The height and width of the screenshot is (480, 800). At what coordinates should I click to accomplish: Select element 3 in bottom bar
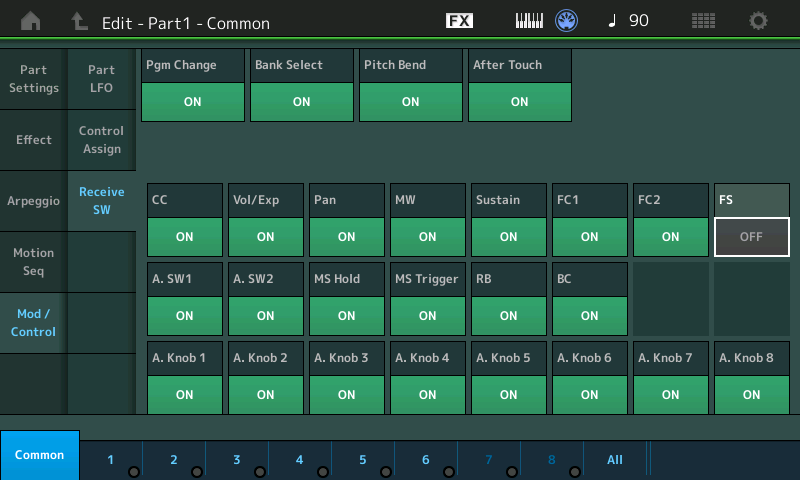tap(237, 460)
